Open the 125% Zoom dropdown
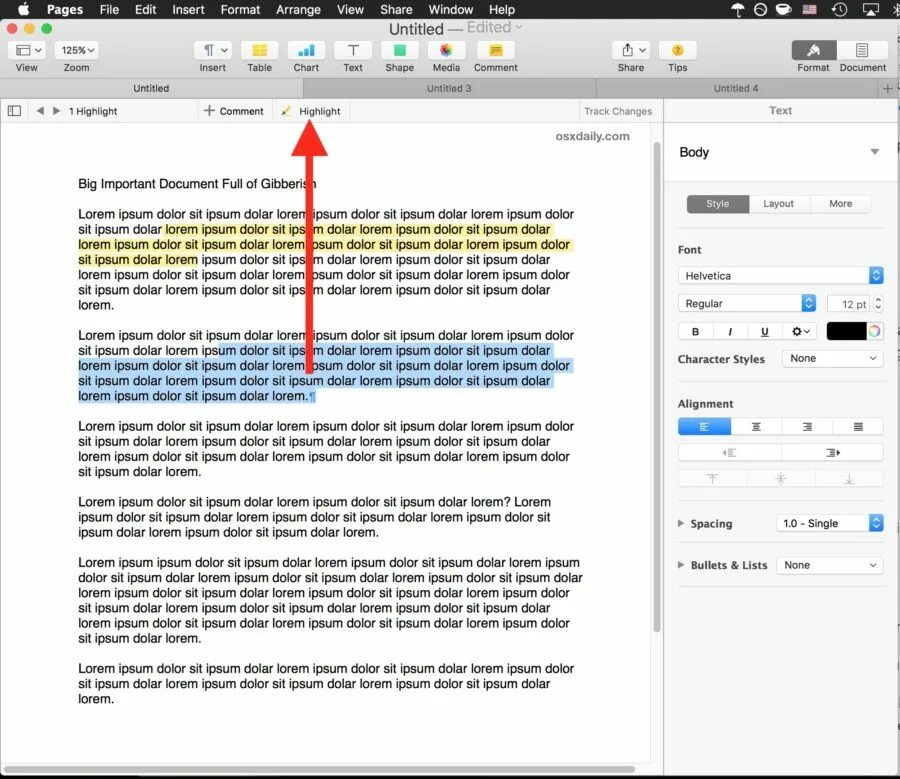The height and width of the screenshot is (779, 900). [x=76, y=51]
